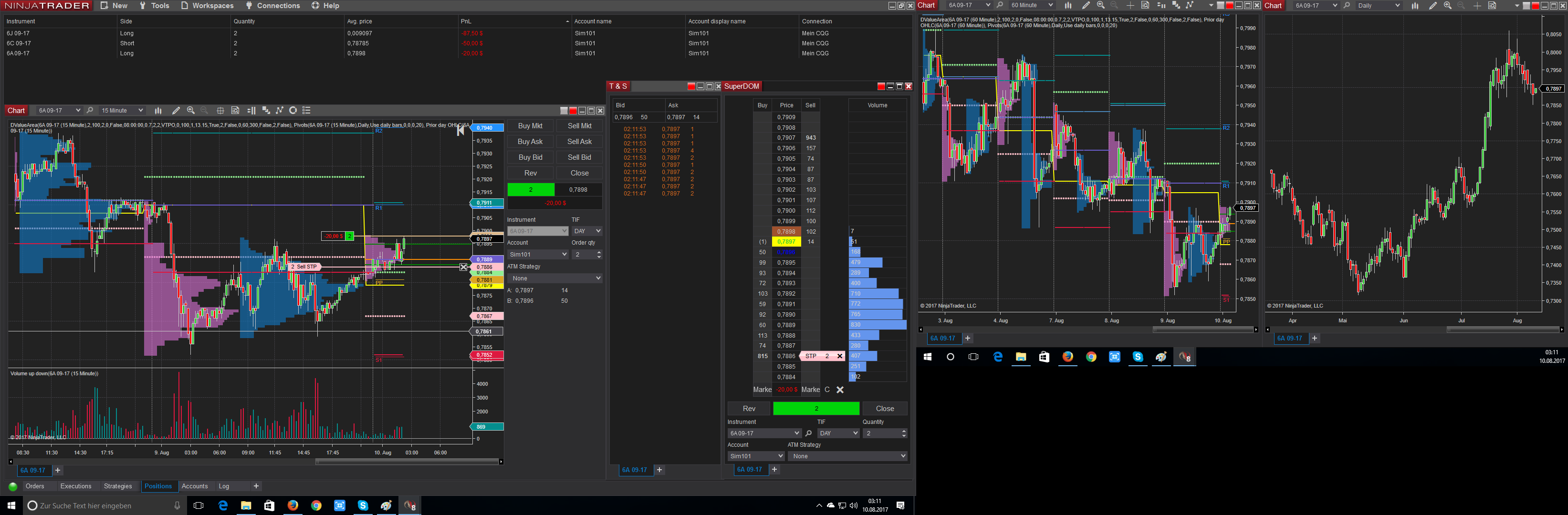Open the 15 Minute interval dropdown
The width and height of the screenshot is (1568, 515).
(122, 111)
